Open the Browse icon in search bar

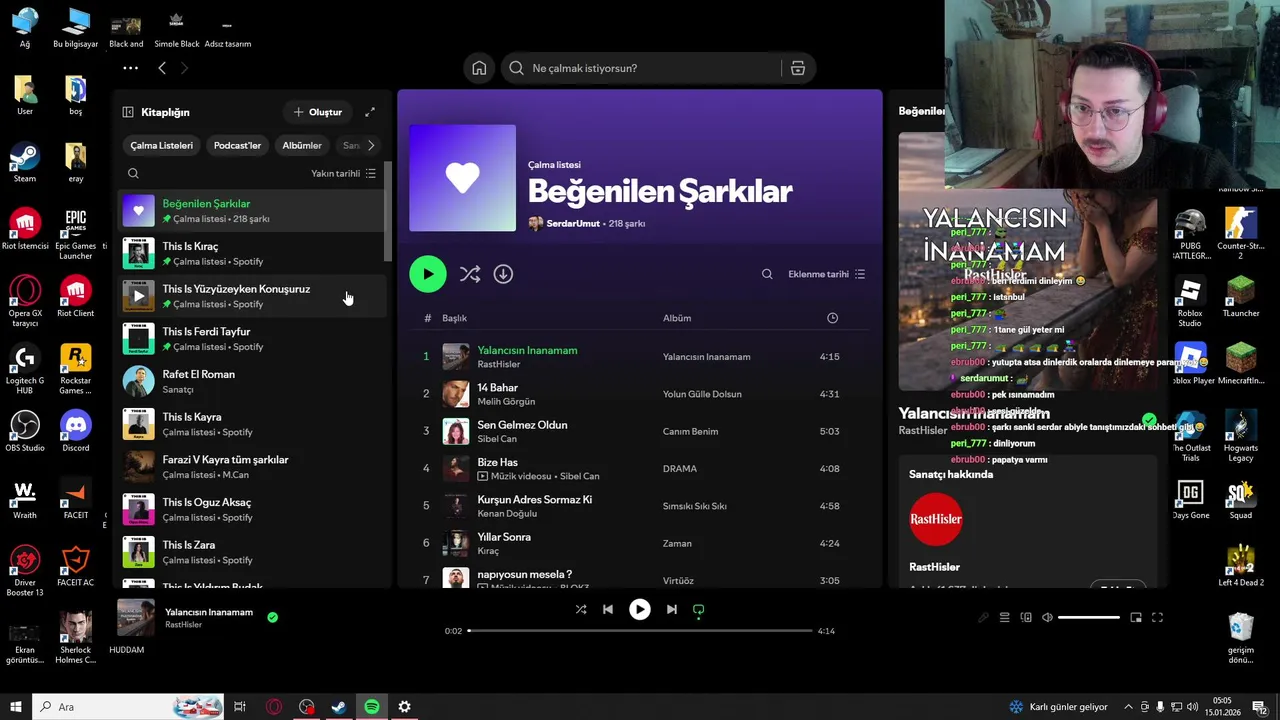point(797,68)
